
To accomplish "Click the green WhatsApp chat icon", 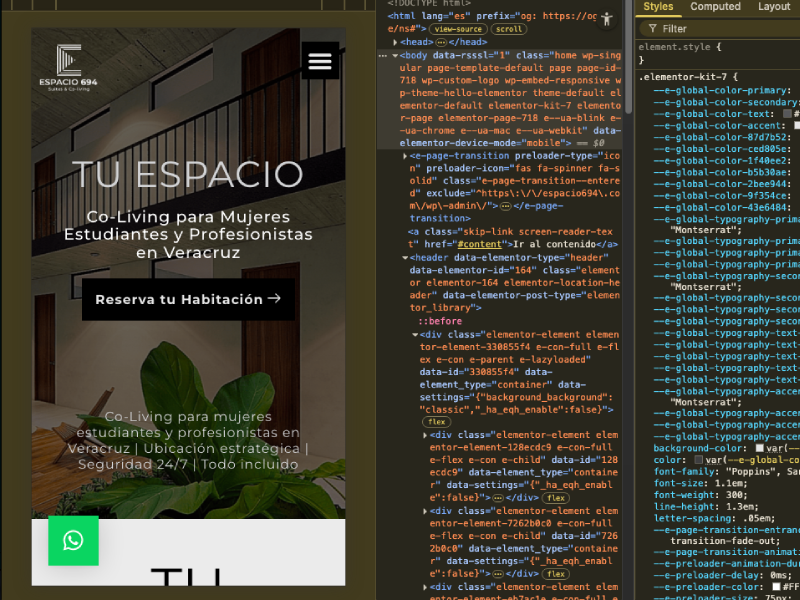I will click(73, 540).
